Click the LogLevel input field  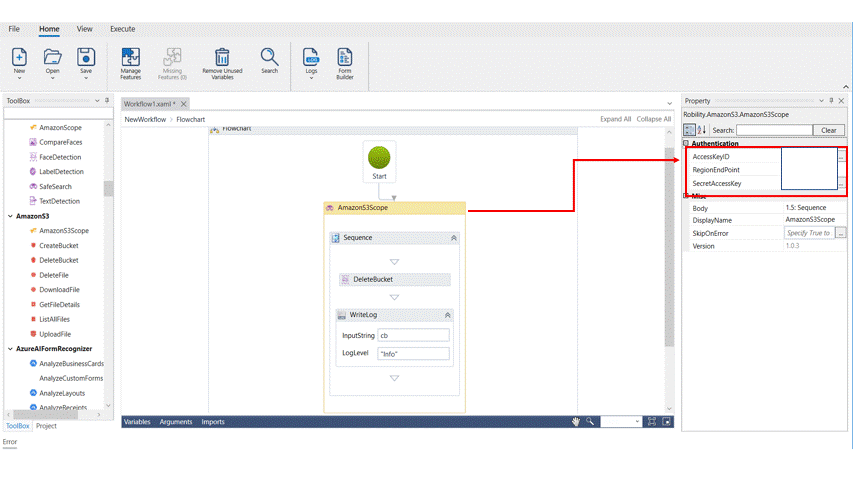coord(413,354)
